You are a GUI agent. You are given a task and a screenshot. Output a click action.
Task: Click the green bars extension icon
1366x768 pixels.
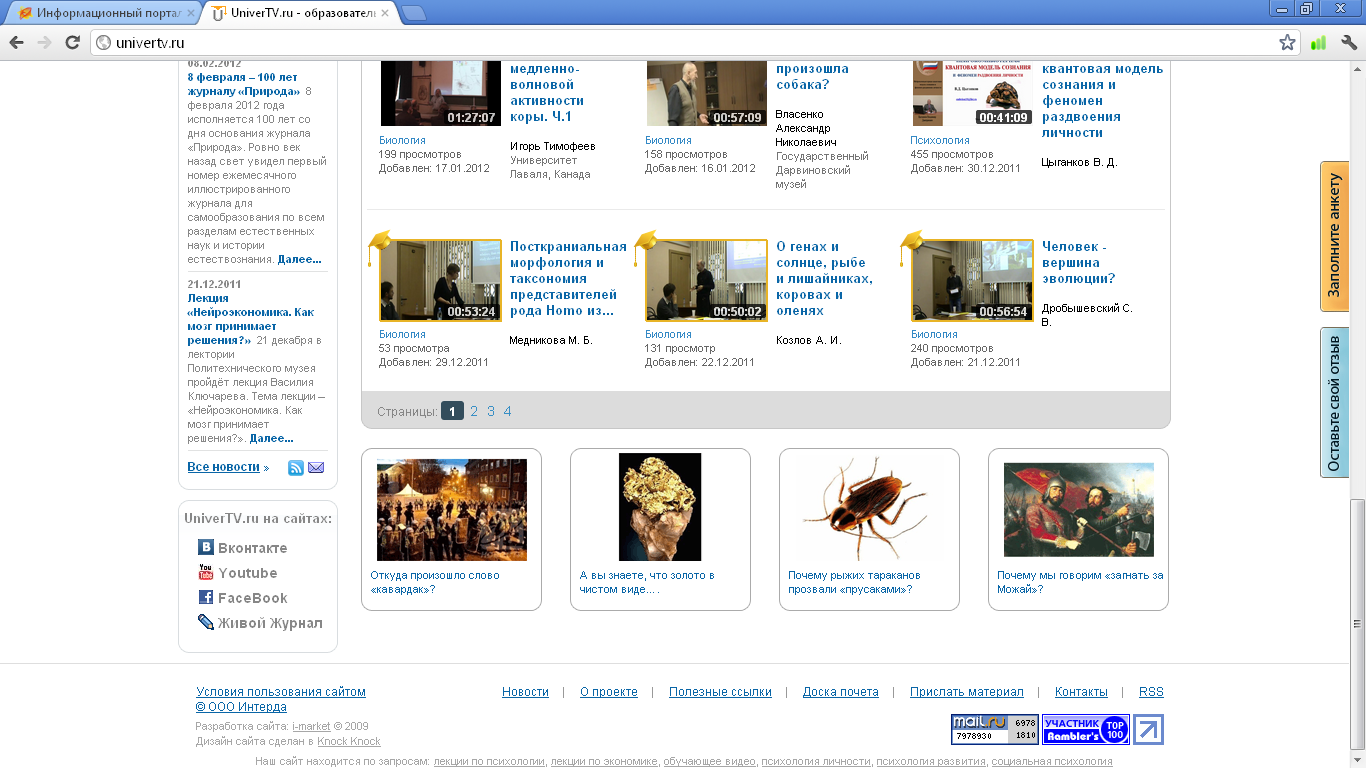tap(1318, 43)
